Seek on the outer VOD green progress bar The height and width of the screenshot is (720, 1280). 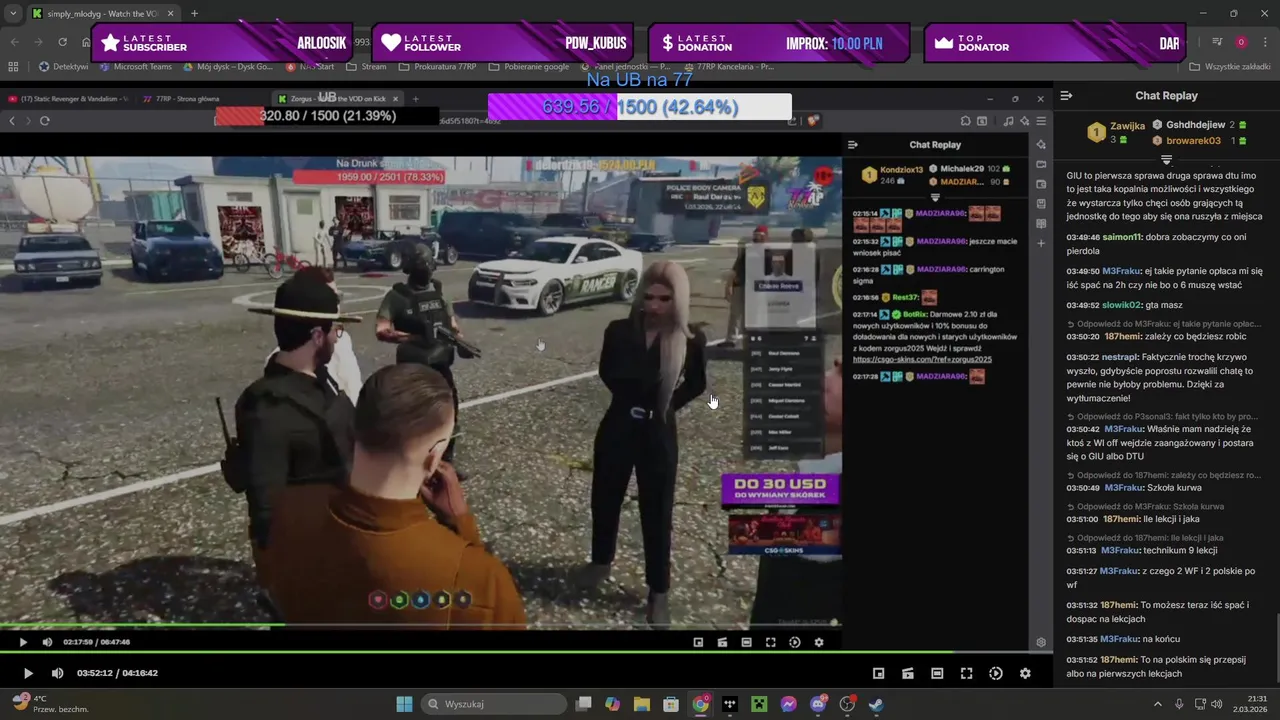click(x=526, y=653)
